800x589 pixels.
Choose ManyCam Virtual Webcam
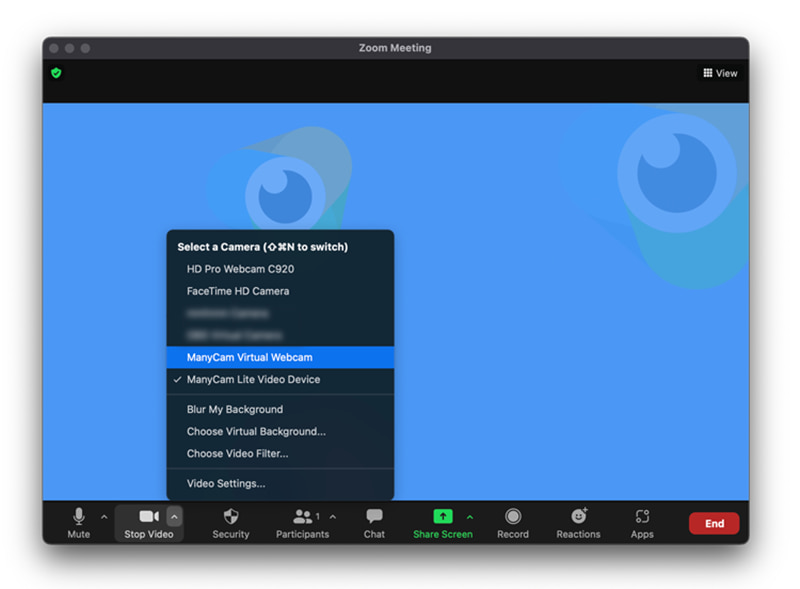280,357
